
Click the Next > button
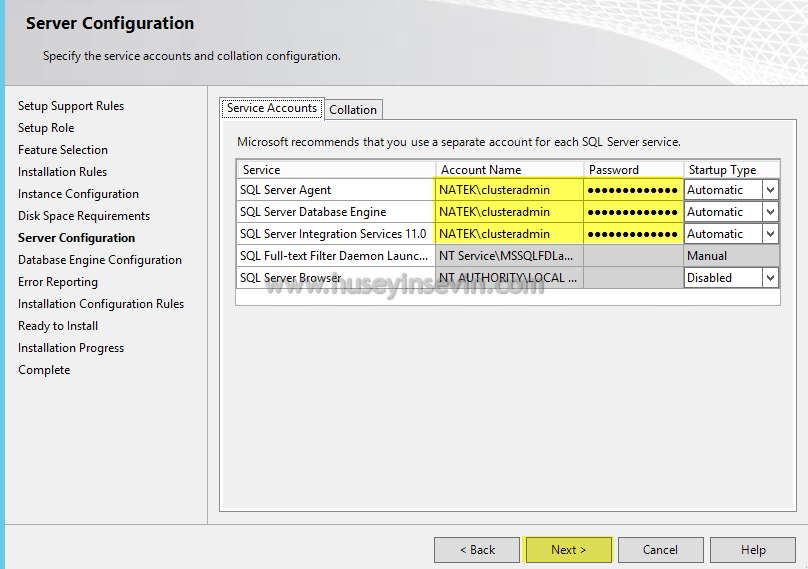pyautogui.click(x=568, y=549)
